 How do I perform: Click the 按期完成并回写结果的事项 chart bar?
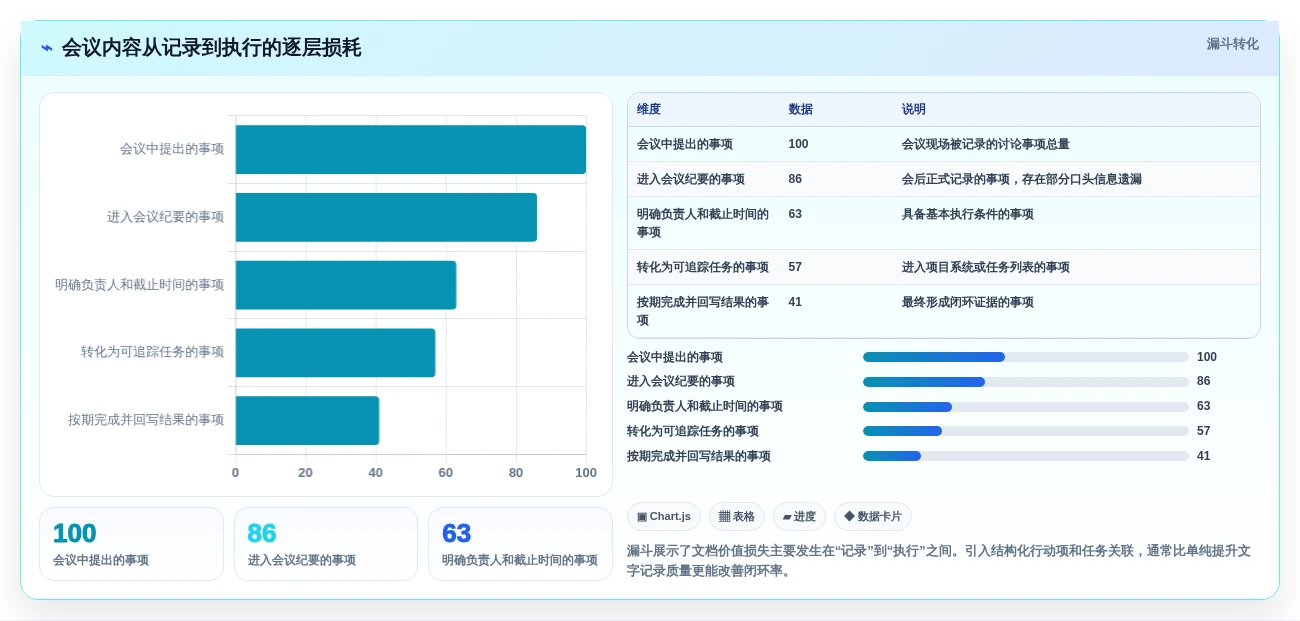[x=307, y=420]
